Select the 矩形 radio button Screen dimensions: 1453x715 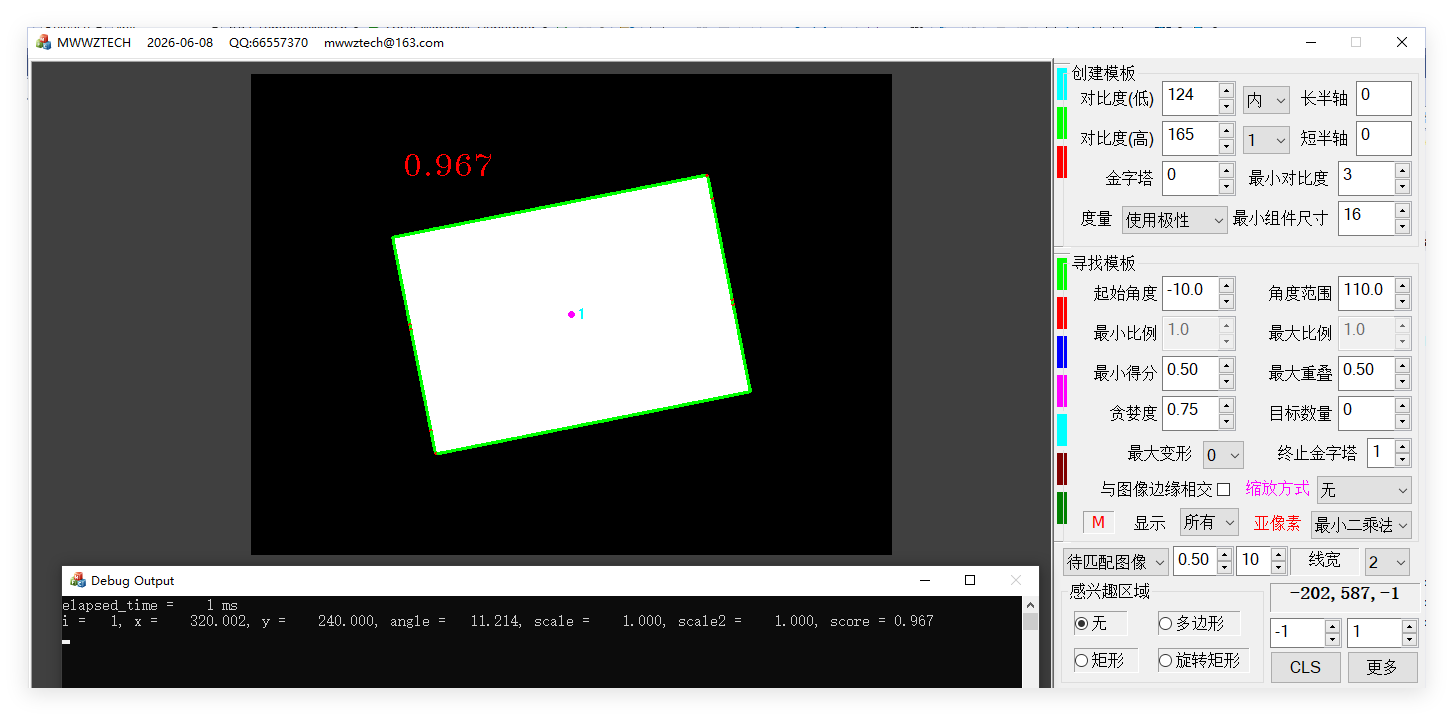point(1081,660)
